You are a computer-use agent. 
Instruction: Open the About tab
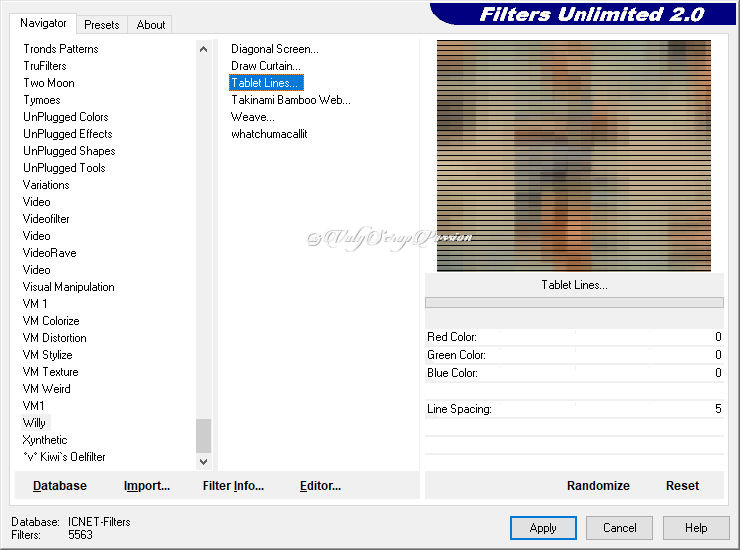pyautogui.click(x=151, y=25)
